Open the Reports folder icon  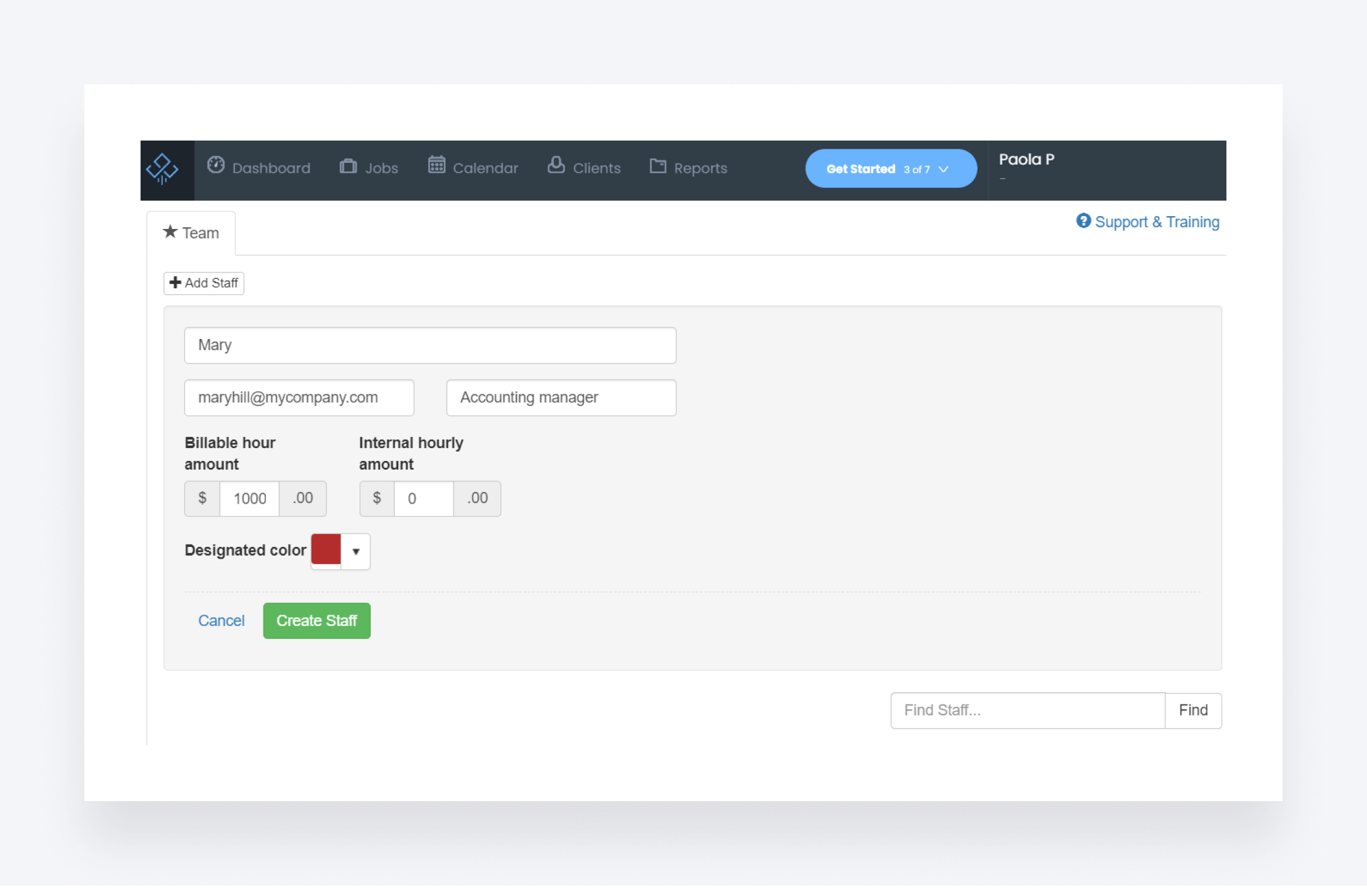tap(657, 166)
